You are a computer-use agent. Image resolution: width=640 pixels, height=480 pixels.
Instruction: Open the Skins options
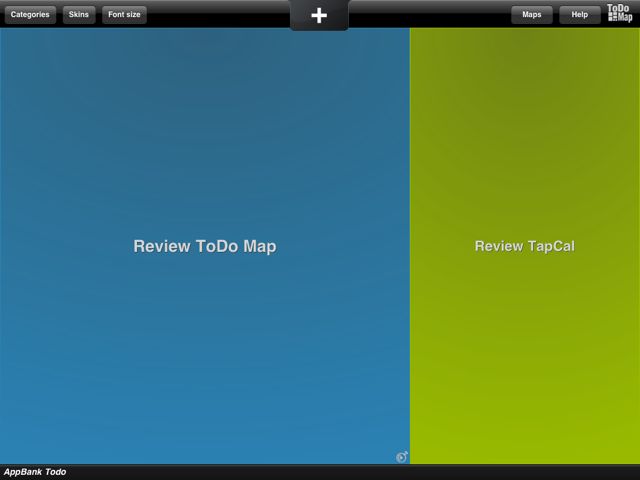tap(79, 15)
